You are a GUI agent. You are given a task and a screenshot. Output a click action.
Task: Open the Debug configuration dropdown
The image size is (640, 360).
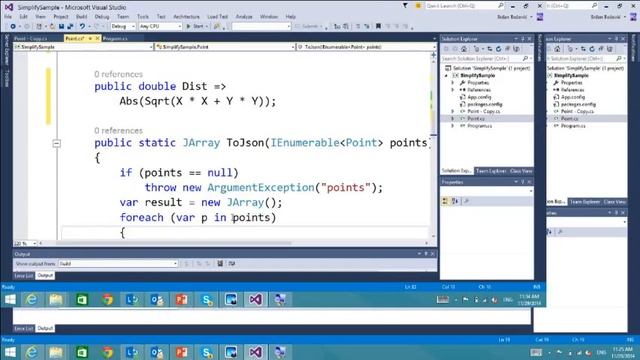point(122,27)
